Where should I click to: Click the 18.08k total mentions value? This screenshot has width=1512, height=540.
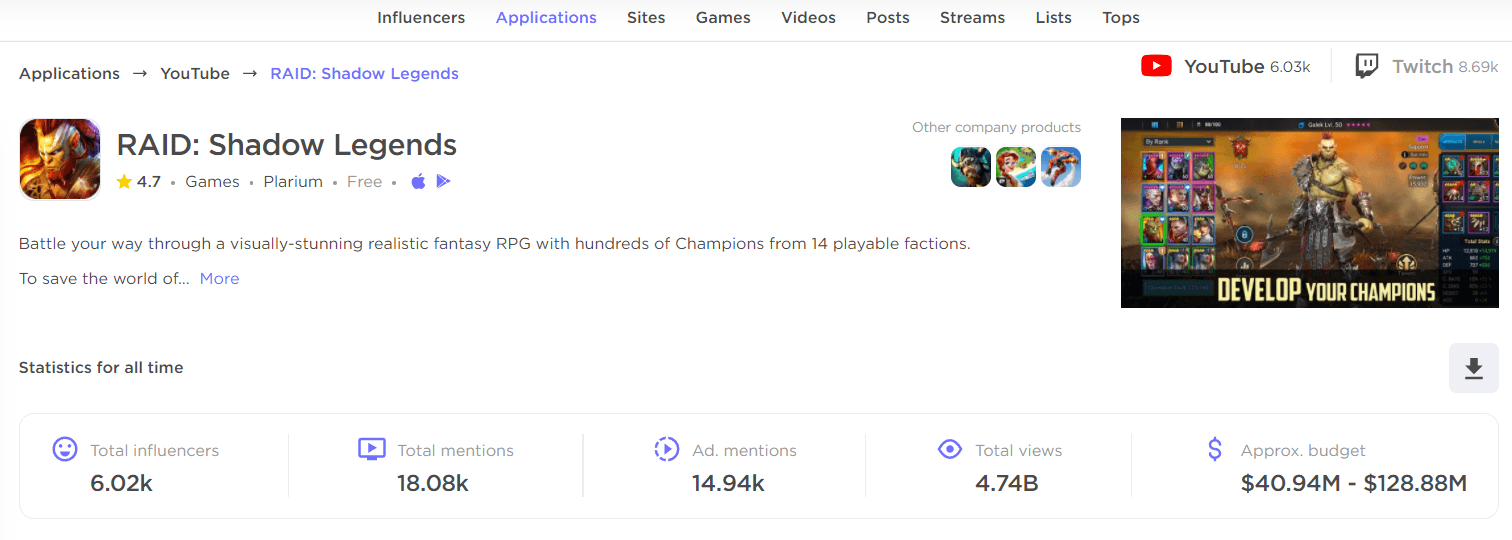coord(433,484)
